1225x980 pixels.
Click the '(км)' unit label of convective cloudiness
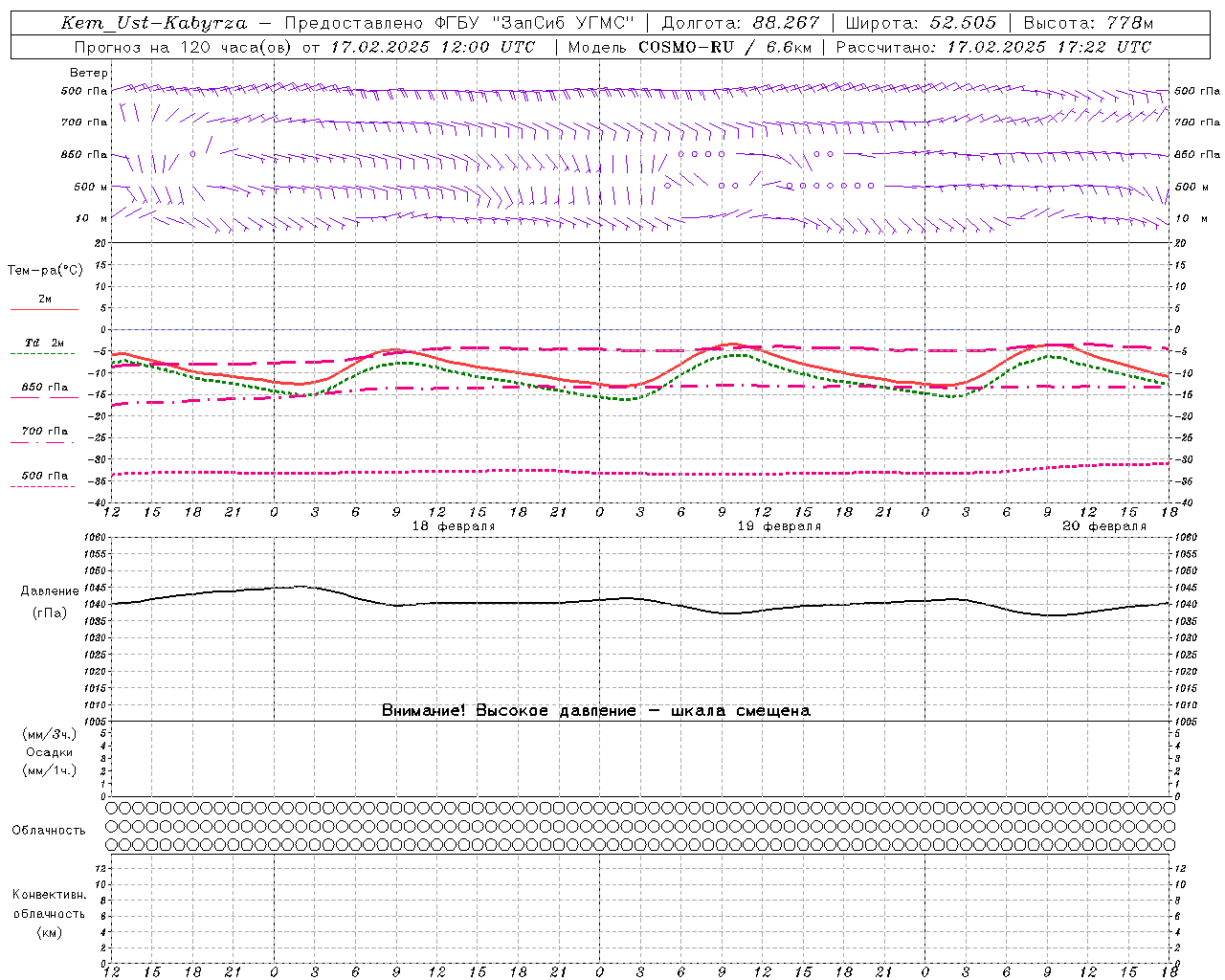point(49,932)
